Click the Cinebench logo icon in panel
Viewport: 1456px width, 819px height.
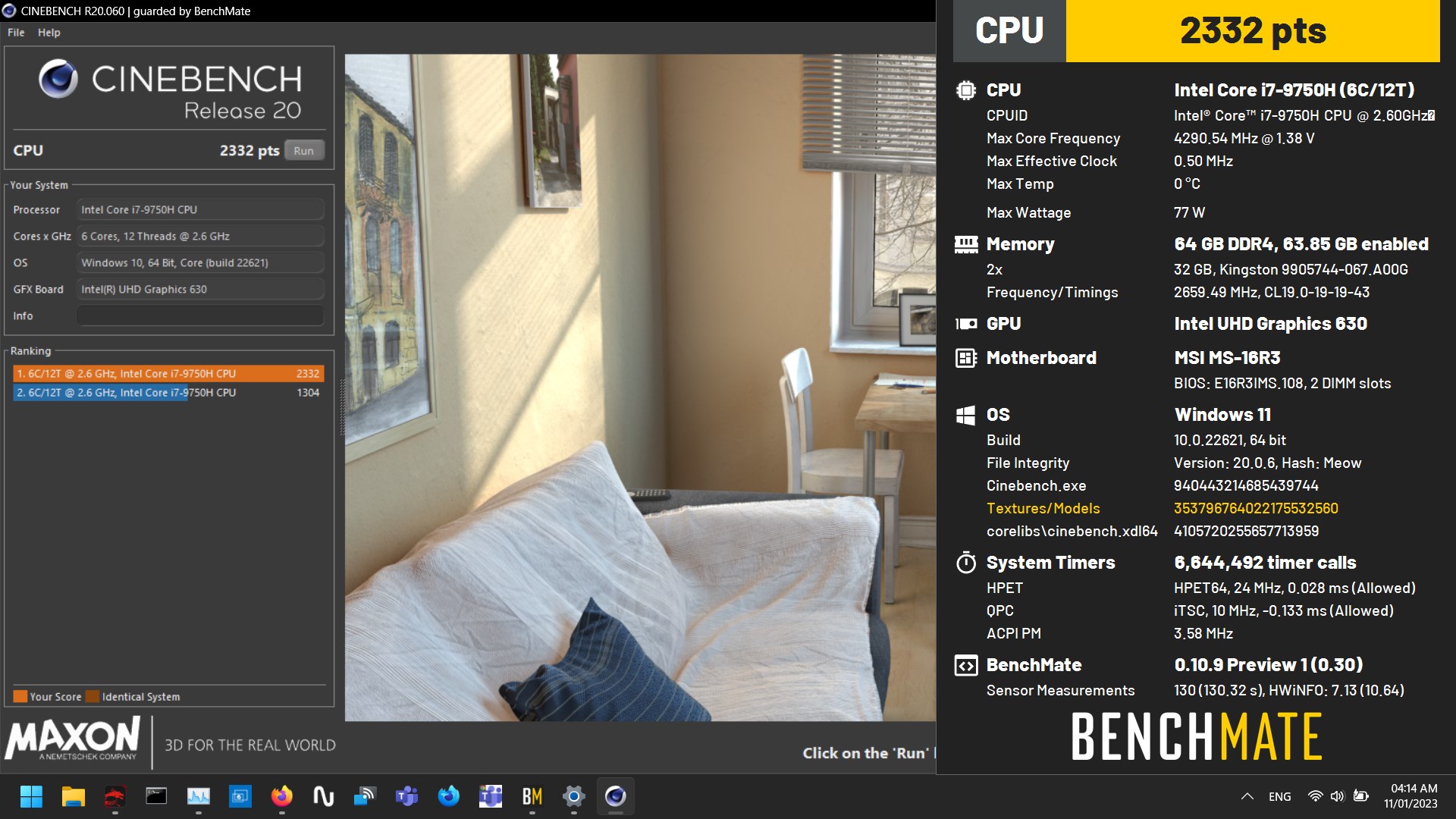[58, 79]
